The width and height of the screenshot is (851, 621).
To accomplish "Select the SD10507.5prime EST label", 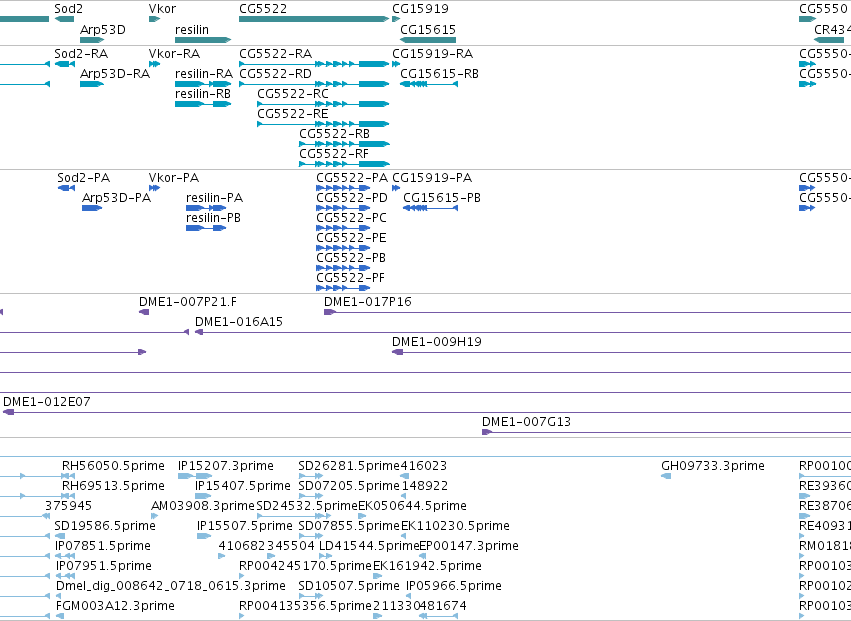I will pyautogui.click(x=349, y=586).
